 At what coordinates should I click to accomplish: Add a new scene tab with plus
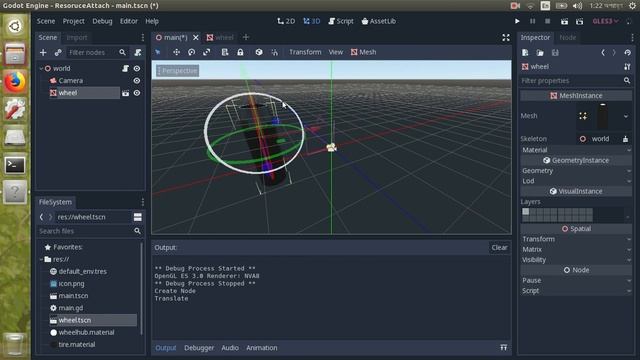pyautogui.click(x=246, y=38)
